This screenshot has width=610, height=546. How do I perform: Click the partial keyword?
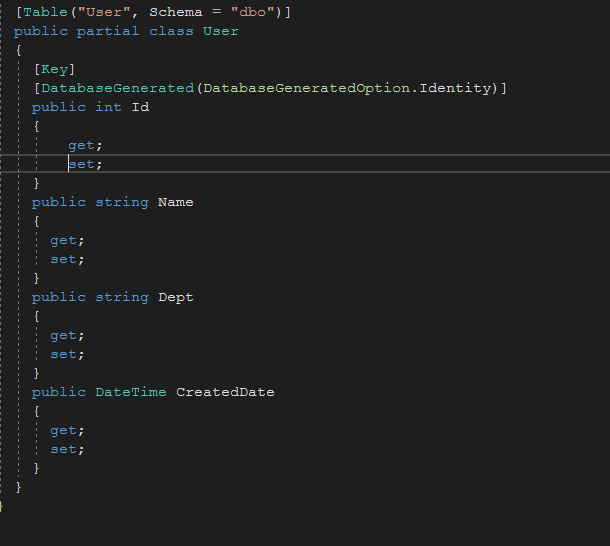click(108, 31)
